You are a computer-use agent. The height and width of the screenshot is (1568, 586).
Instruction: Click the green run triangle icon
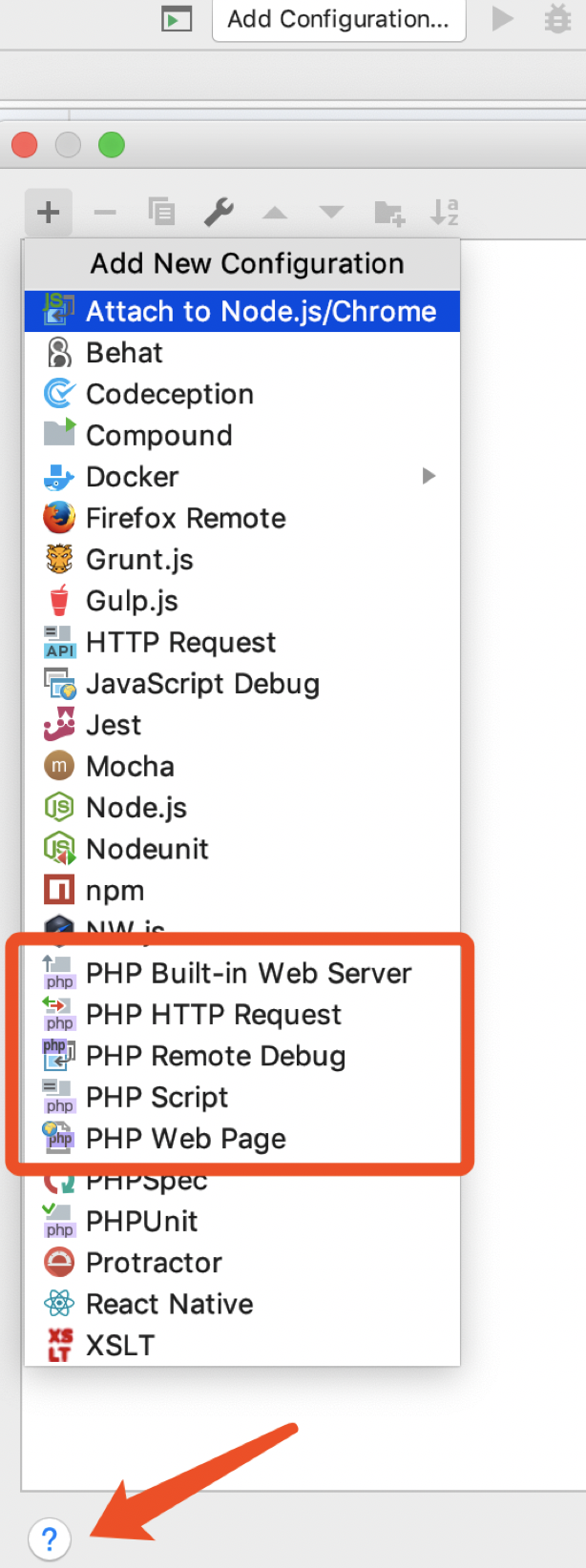click(502, 18)
